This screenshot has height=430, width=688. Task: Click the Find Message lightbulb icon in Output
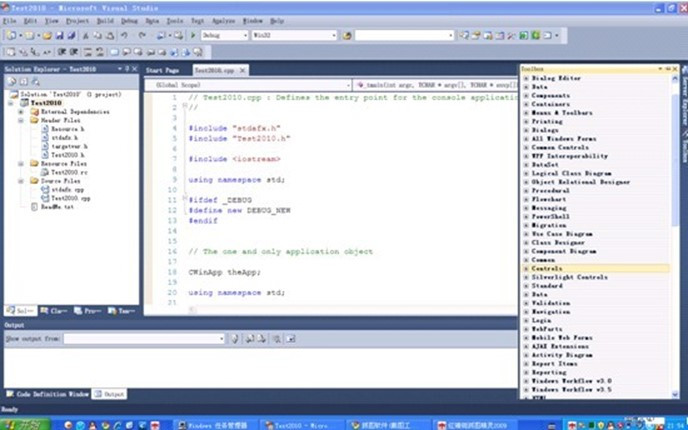point(235,339)
